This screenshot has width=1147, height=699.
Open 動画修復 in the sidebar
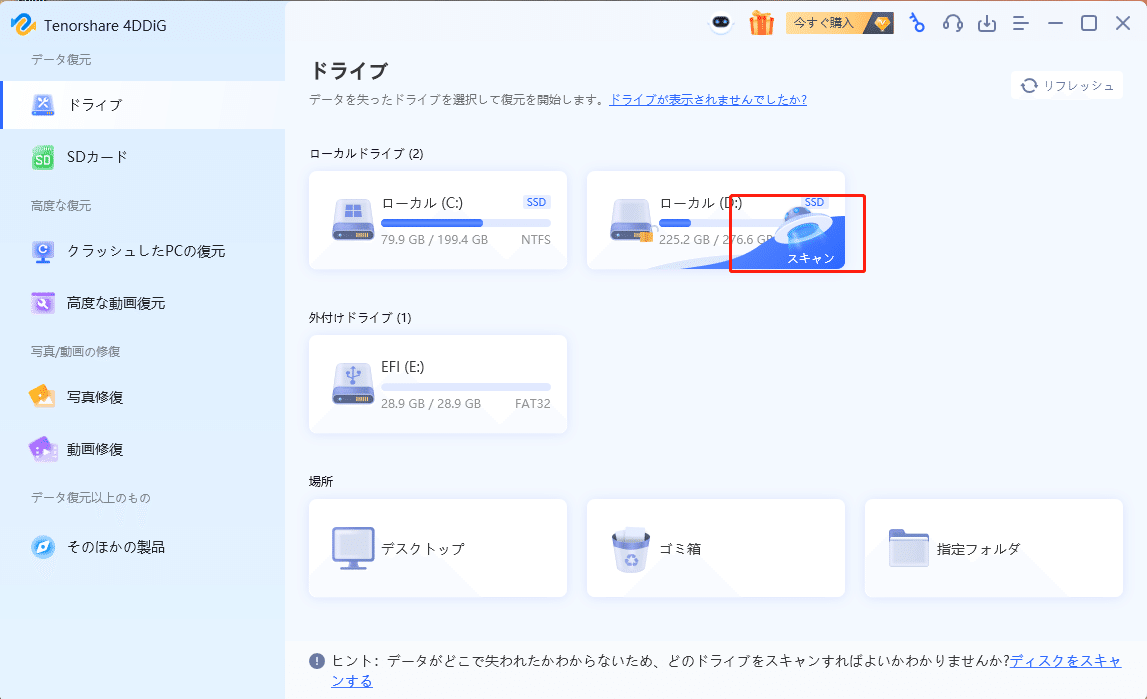[143, 449]
